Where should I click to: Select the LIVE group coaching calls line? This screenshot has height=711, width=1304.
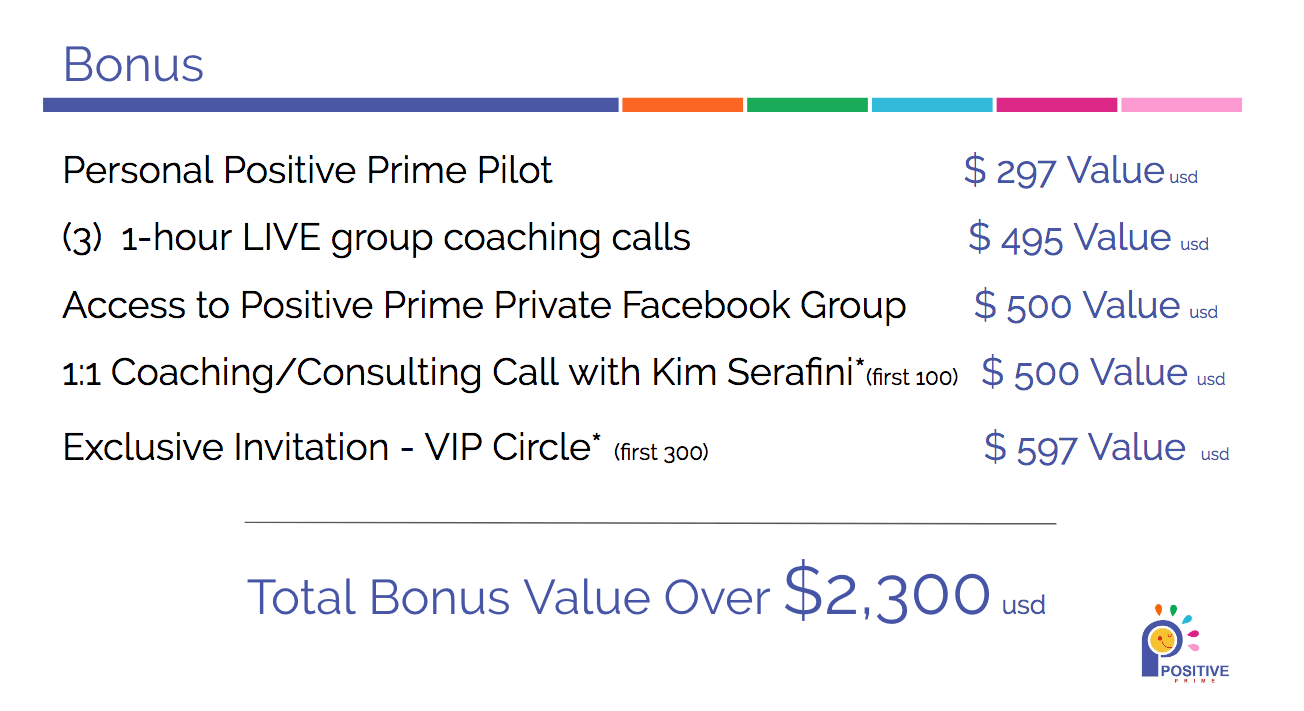(x=376, y=239)
